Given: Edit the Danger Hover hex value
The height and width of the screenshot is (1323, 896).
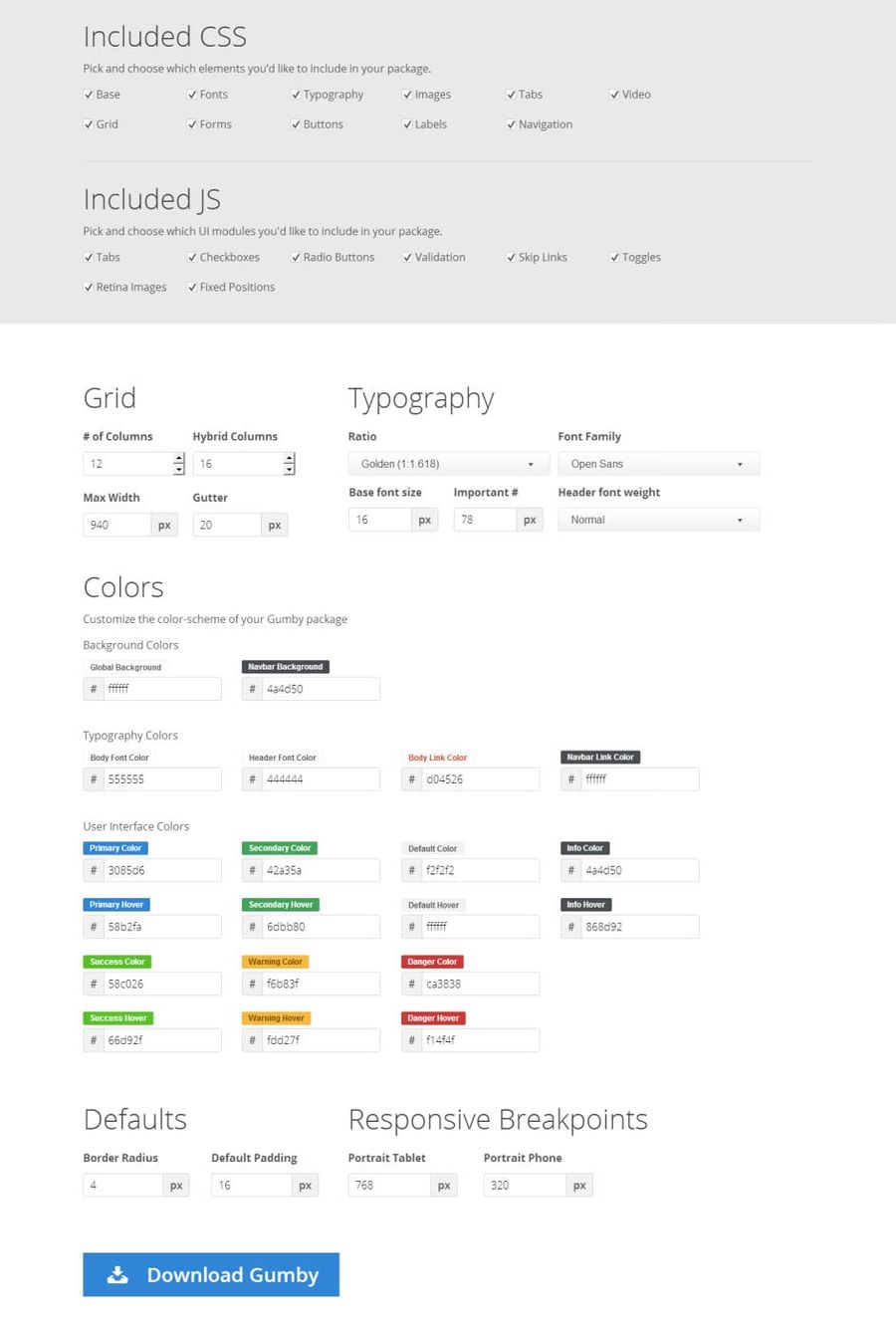Looking at the screenshot, I should pos(480,1040).
